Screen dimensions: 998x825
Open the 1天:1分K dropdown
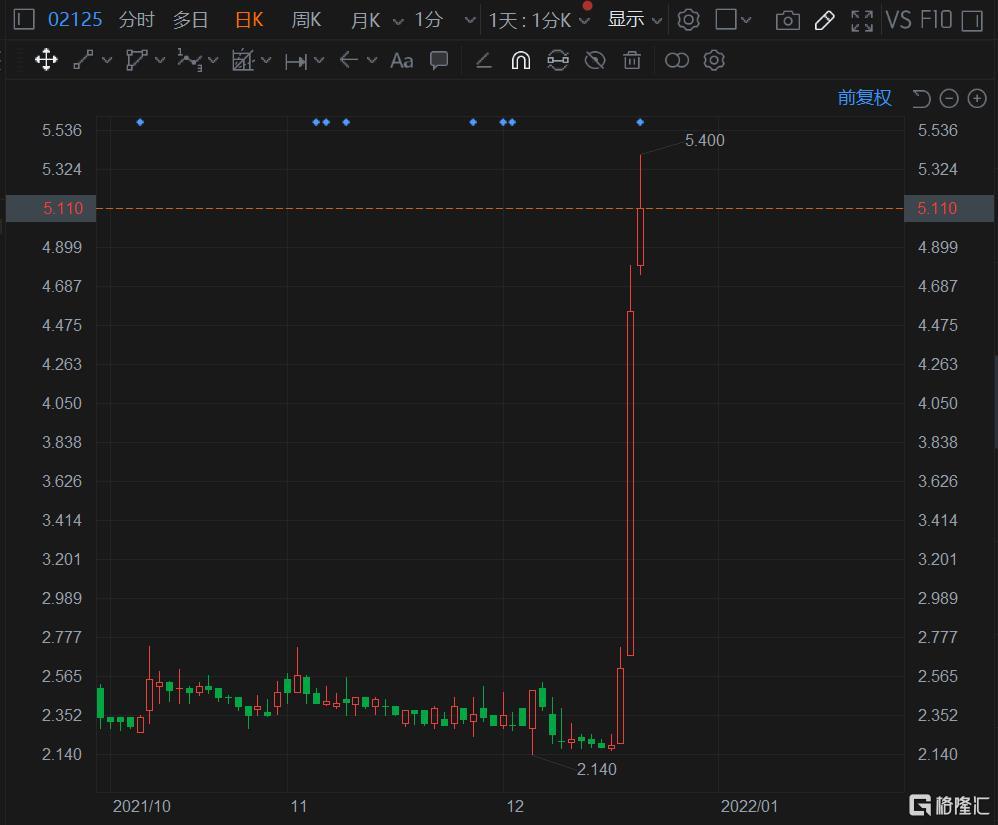[x=539, y=20]
